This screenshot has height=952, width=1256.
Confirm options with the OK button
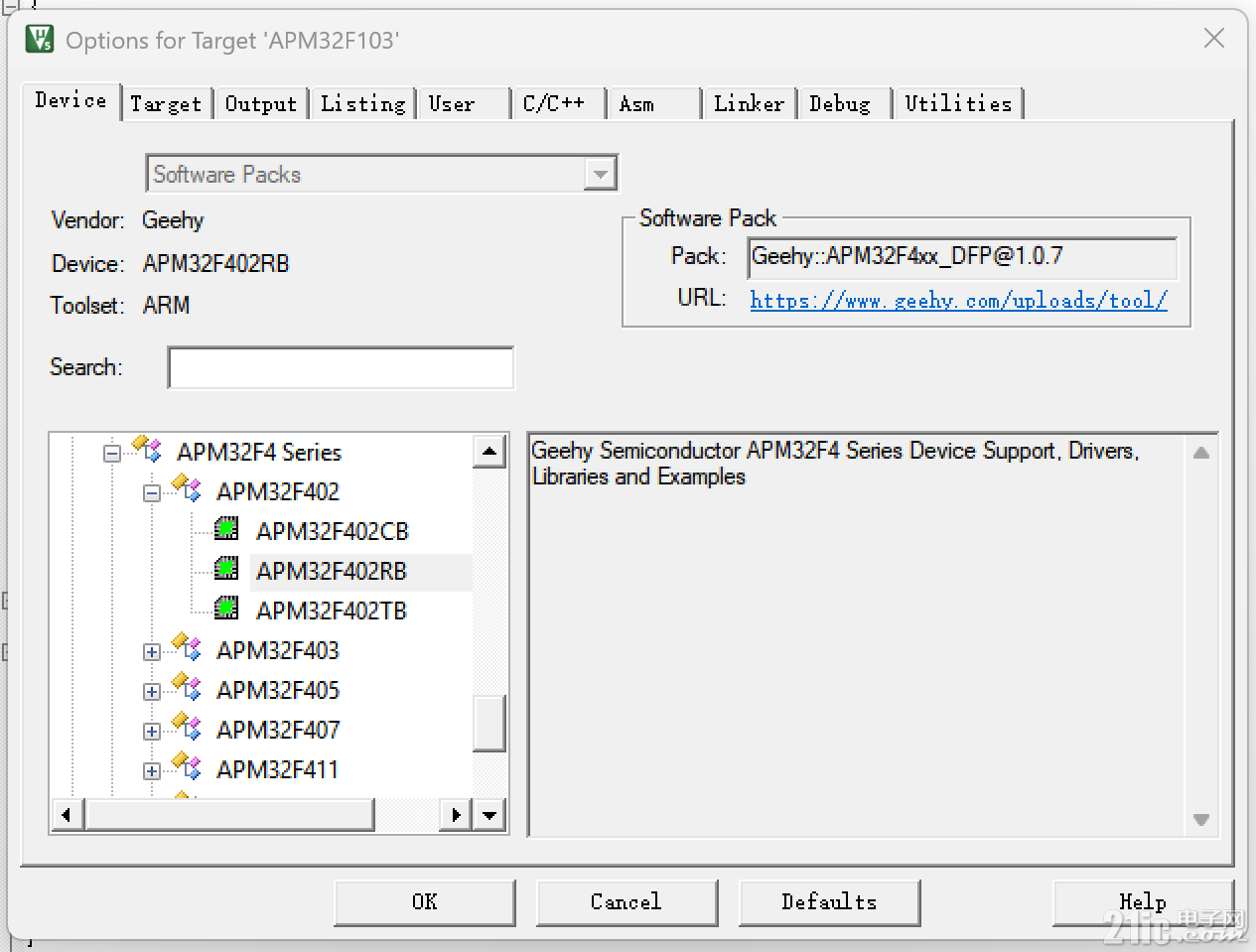(425, 901)
